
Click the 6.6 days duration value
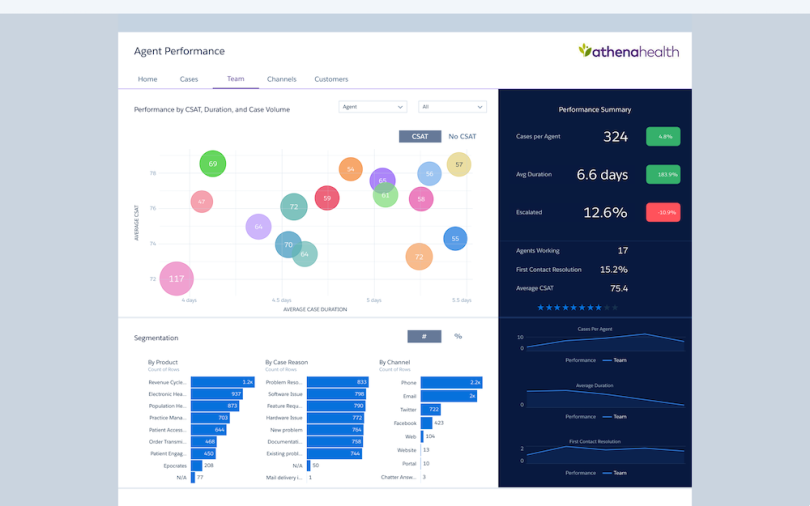(602, 175)
